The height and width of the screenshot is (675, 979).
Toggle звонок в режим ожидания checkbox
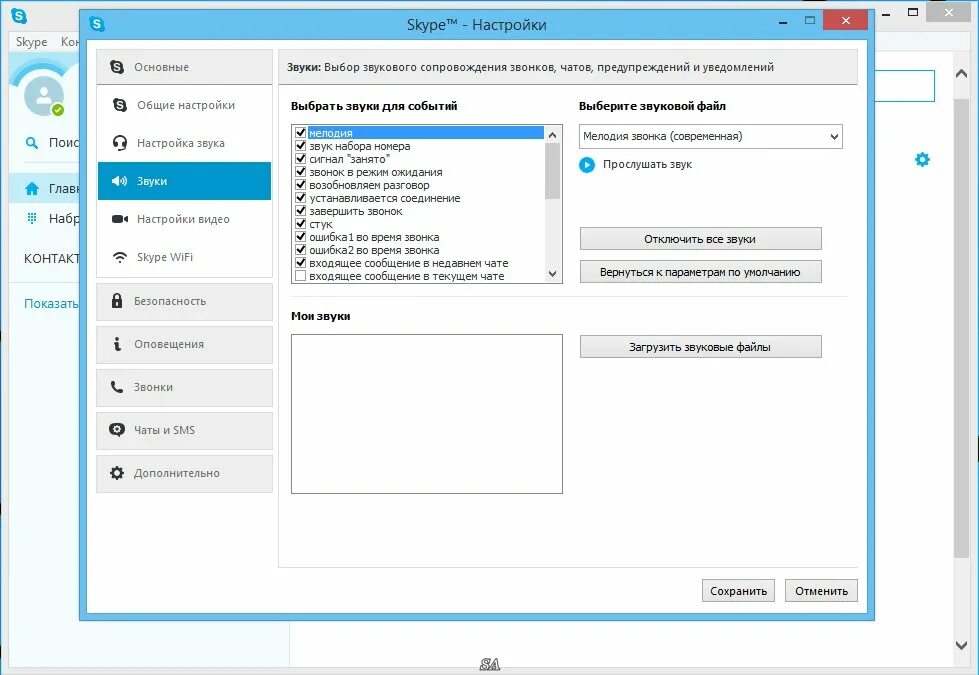click(300, 172)
